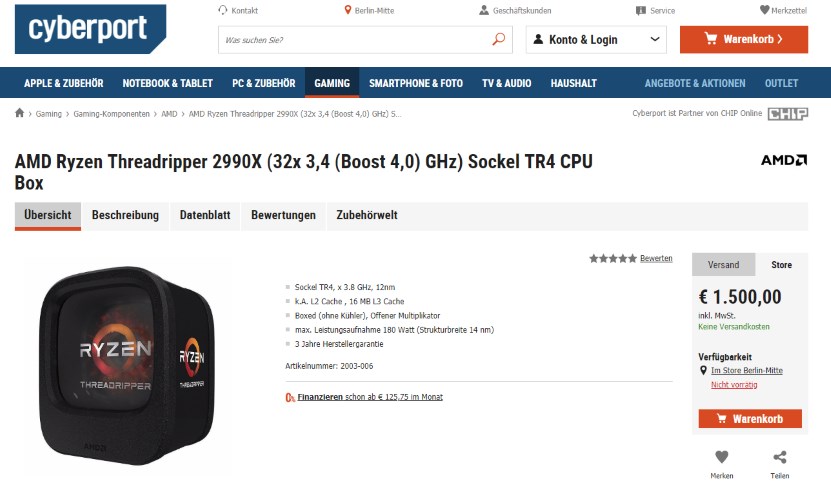Open the CHIP partner logo
This screenshot has height=492, width=831.
(788, 113)
